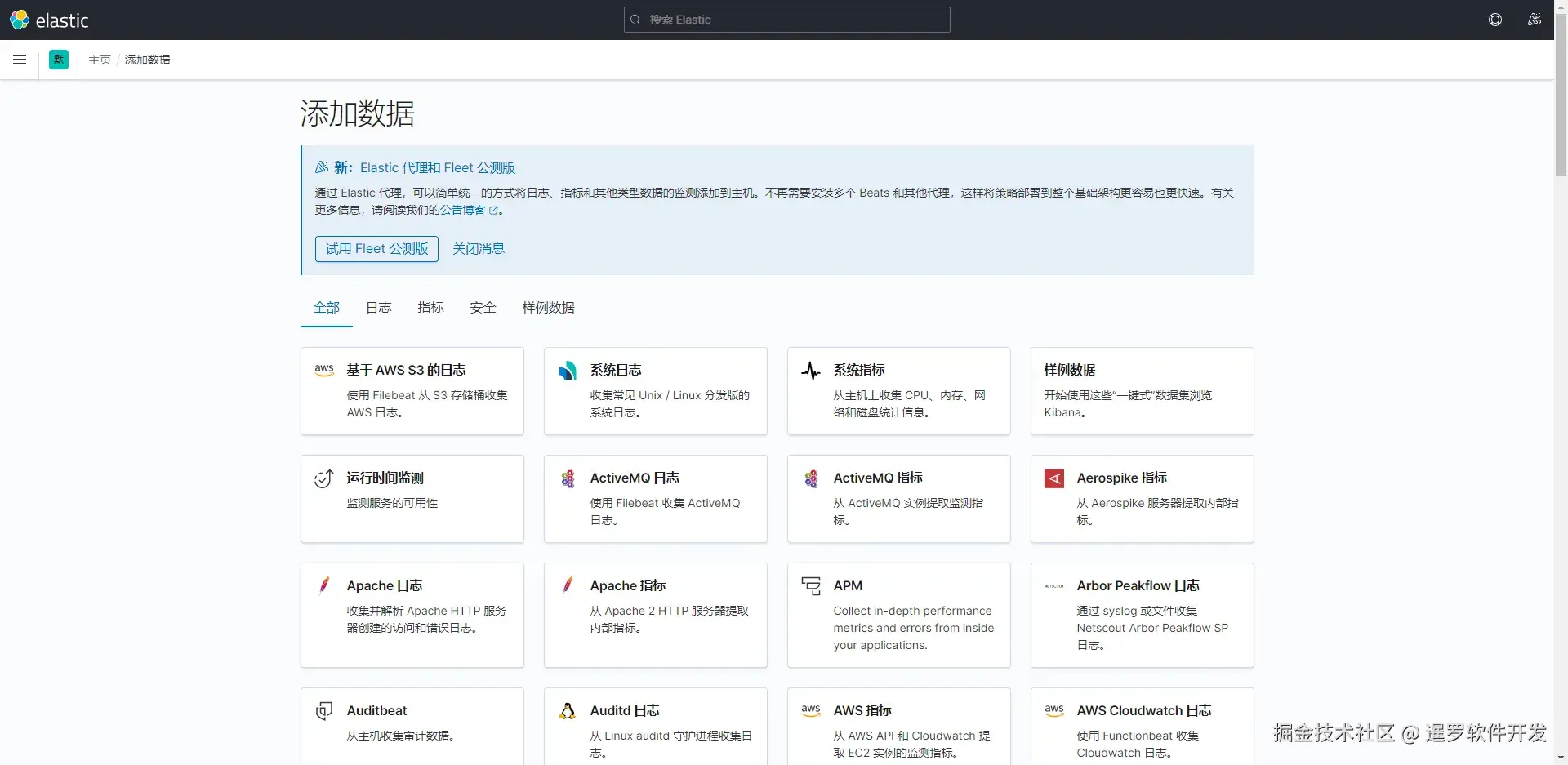Open the help menu icon in header

coord(1495,20)
